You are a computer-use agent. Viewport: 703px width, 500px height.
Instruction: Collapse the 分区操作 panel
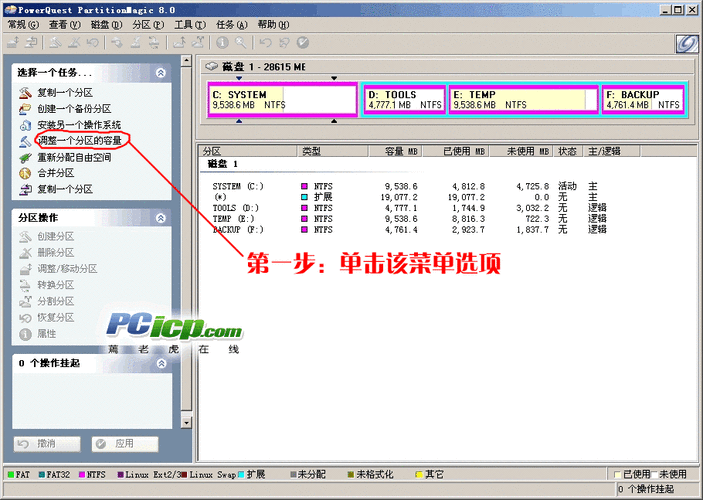tap(161, 218)
